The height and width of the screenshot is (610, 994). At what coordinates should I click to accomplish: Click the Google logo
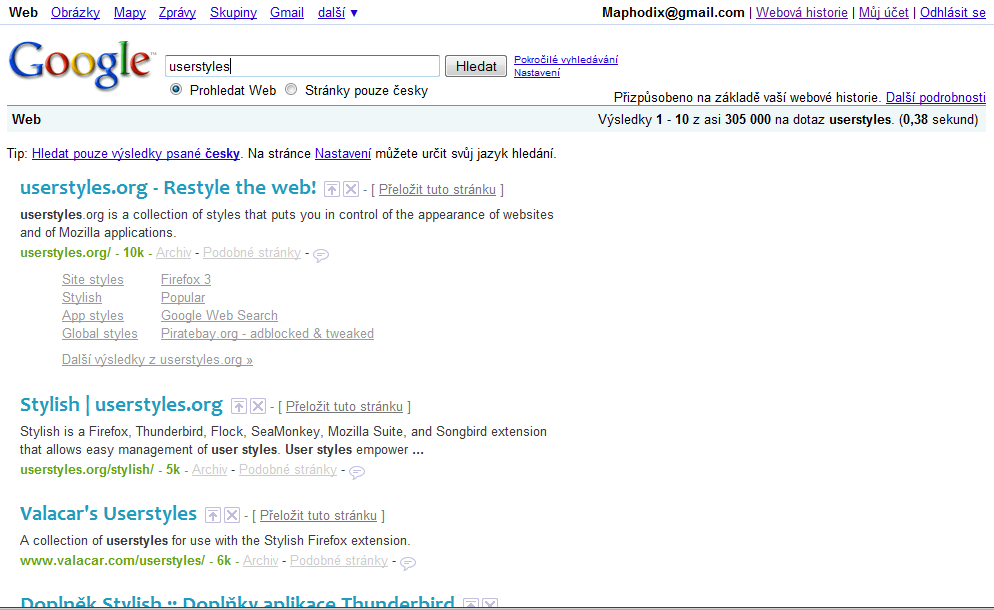(81, 64)
